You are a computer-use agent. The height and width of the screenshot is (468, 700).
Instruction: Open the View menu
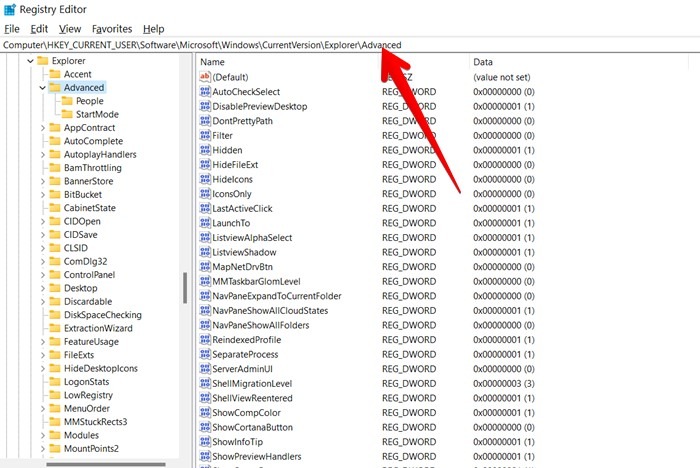70,29
